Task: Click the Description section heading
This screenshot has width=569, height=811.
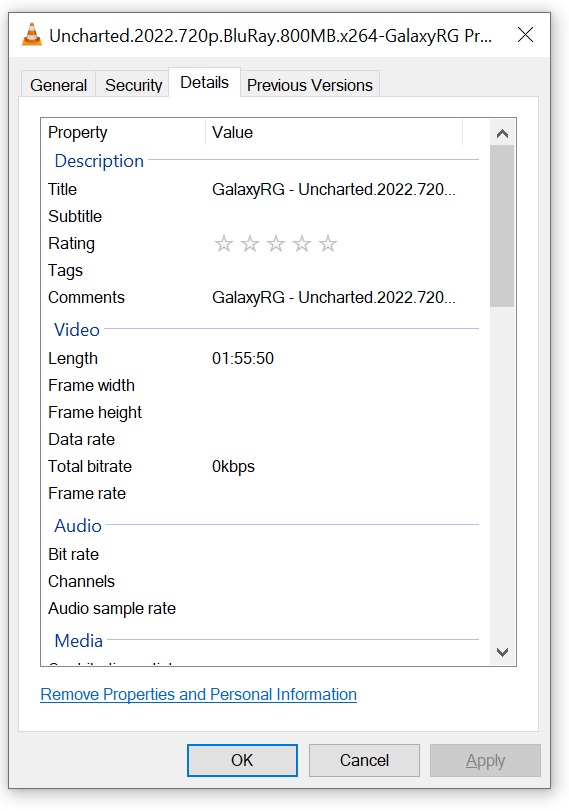Action: (x=99, y=161)
